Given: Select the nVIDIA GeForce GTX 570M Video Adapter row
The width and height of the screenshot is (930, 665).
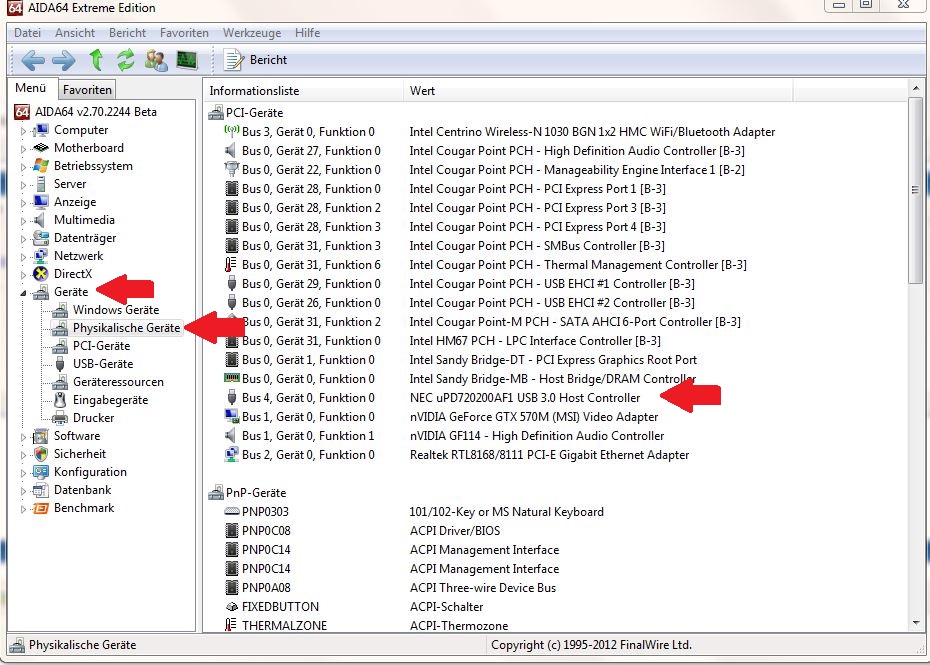Looking at the screenshot, I should click(534, 417).
